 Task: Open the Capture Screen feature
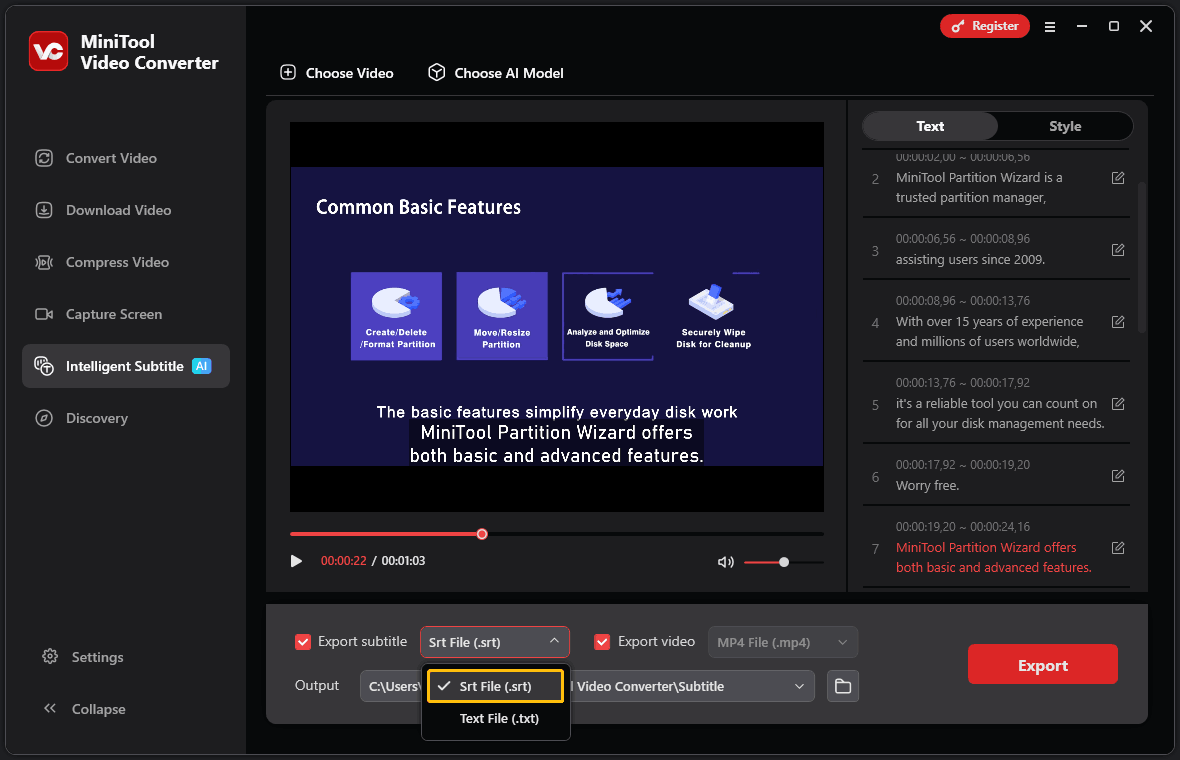tap(113, 314)
